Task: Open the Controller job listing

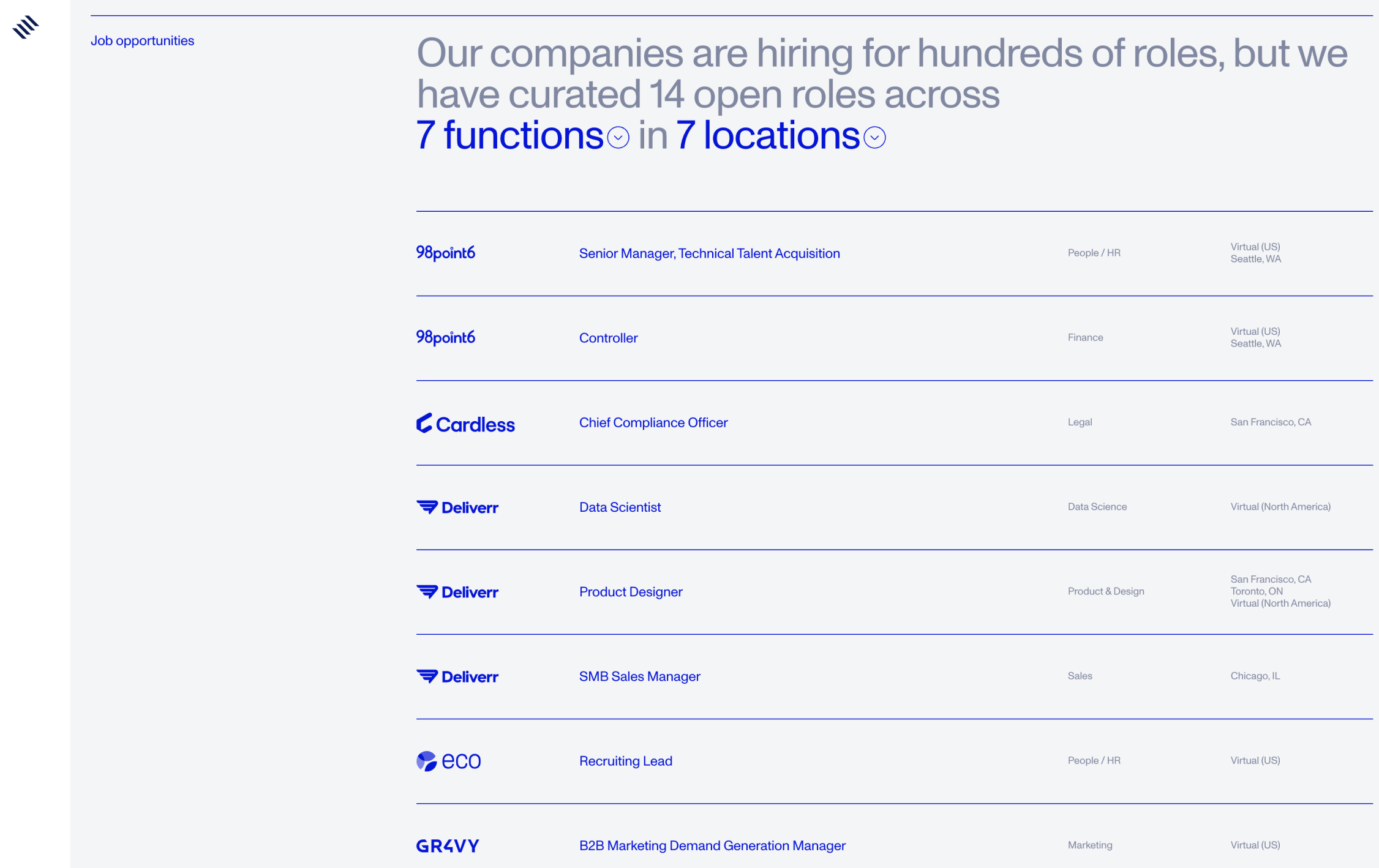Action: (608, 338)
